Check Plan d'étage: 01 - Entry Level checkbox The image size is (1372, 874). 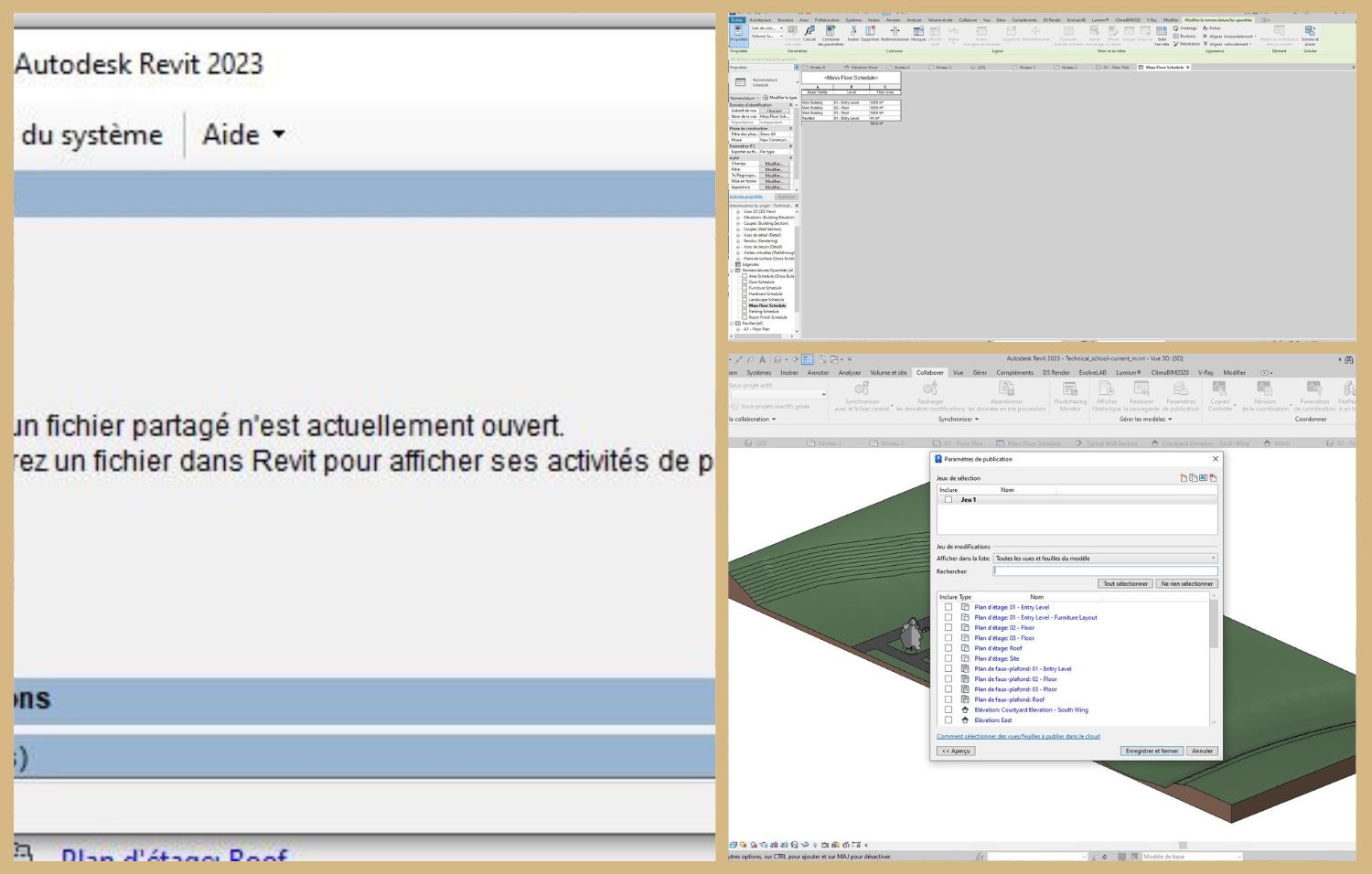coord(949,607)
